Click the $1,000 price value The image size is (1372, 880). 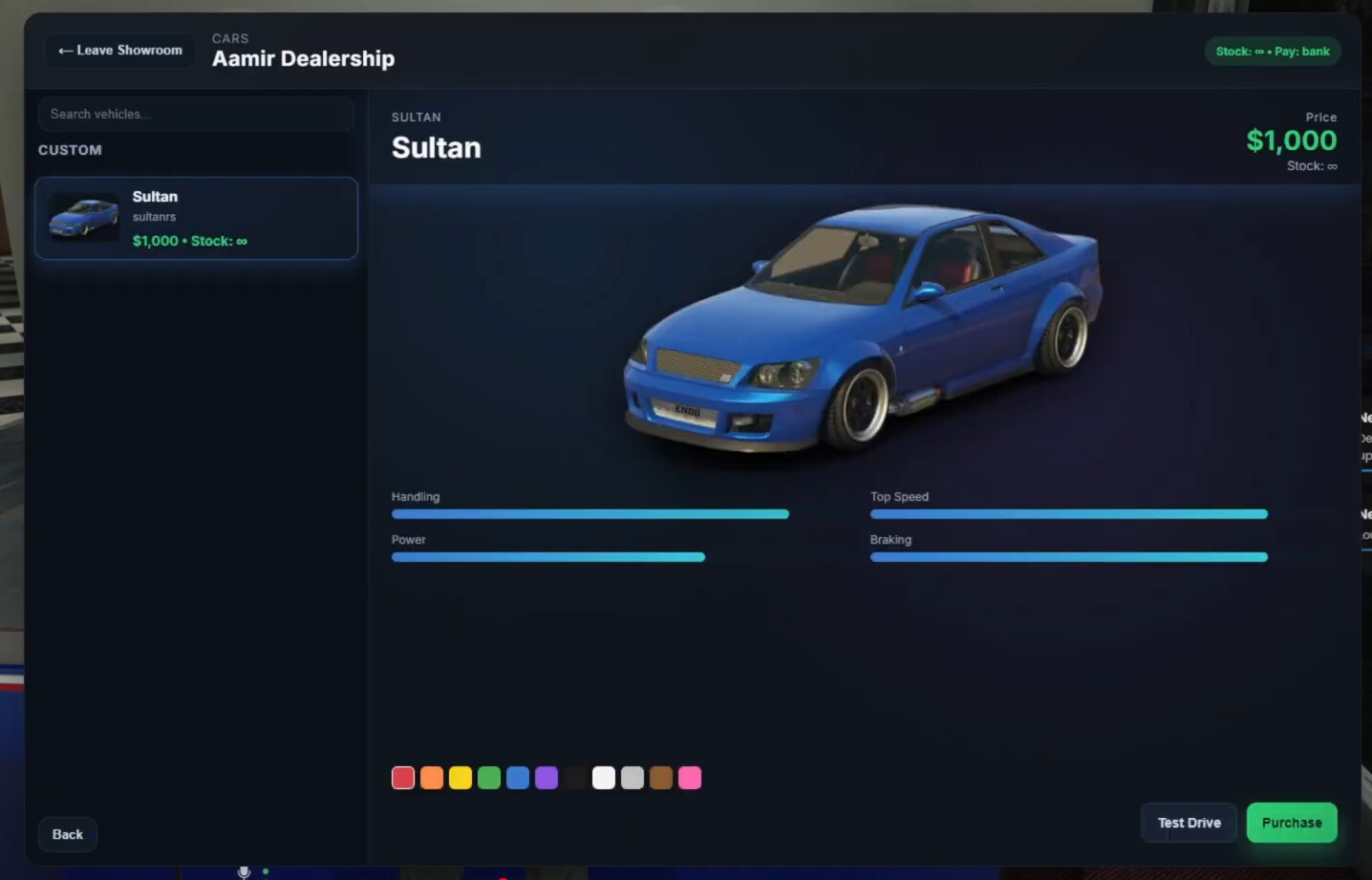pos(1292,140)
